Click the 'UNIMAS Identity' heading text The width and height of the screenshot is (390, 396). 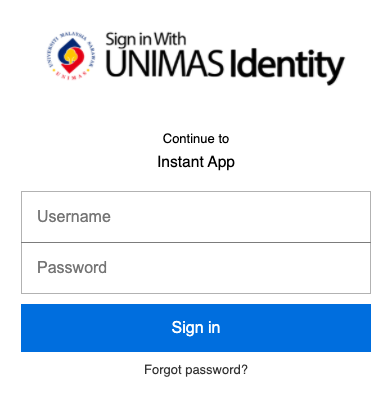[225, 65]
